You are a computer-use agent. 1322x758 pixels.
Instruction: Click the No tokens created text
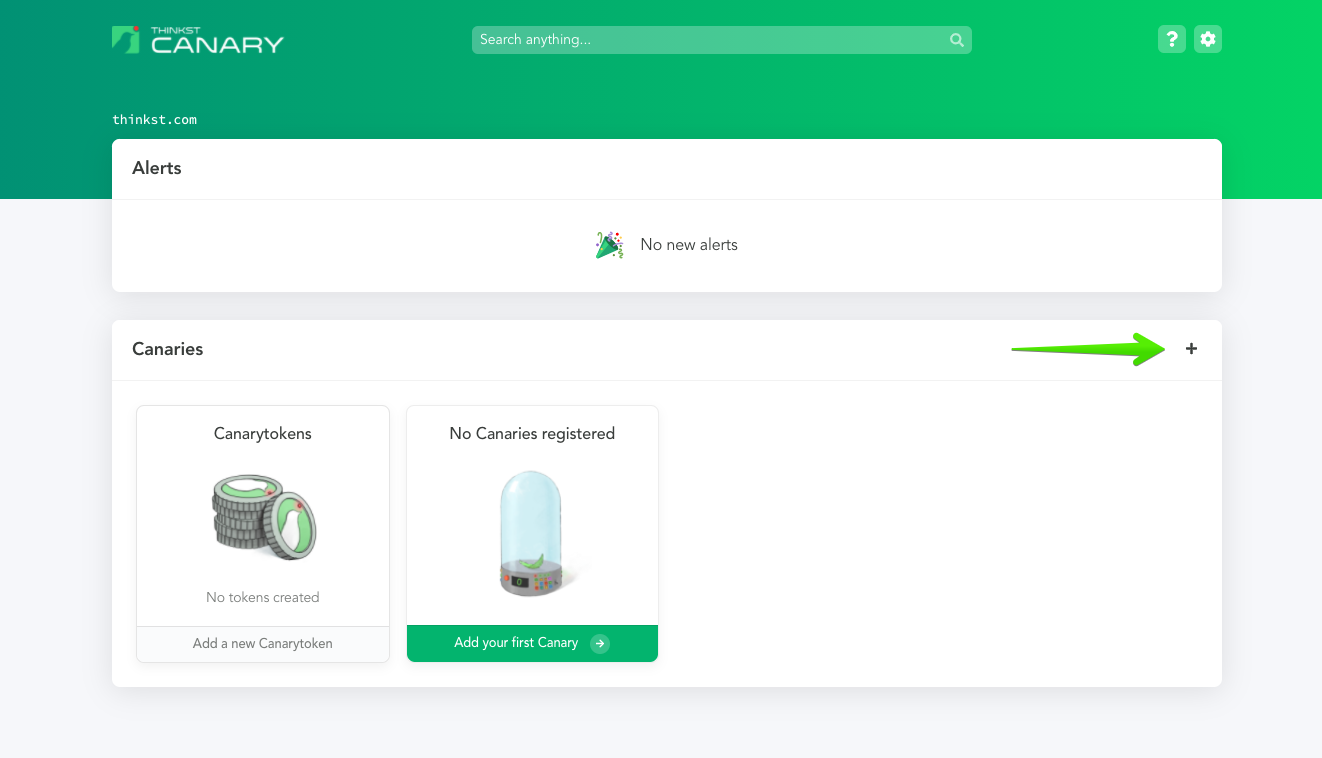(x=263, y=597)
